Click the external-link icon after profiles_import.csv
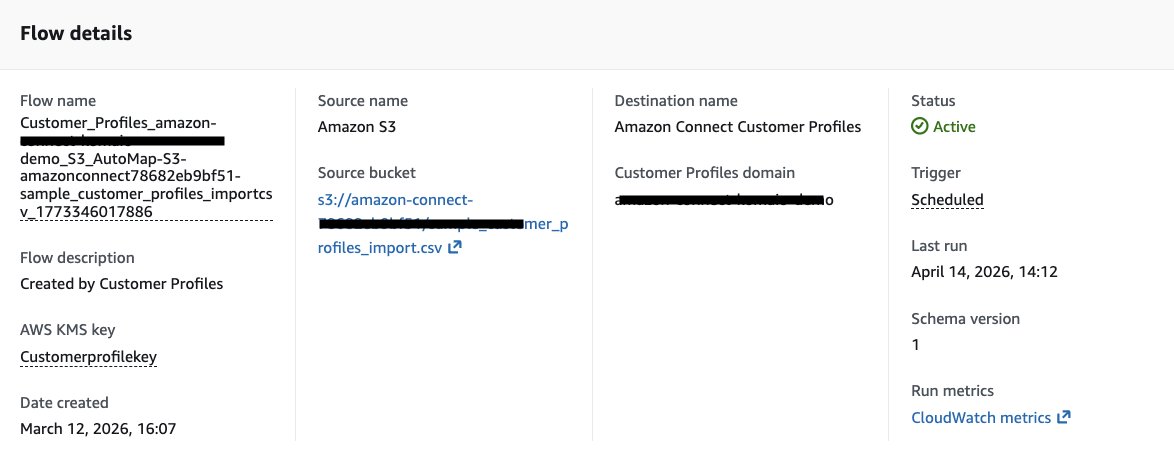1174x461 pixels. pos(454,248)
